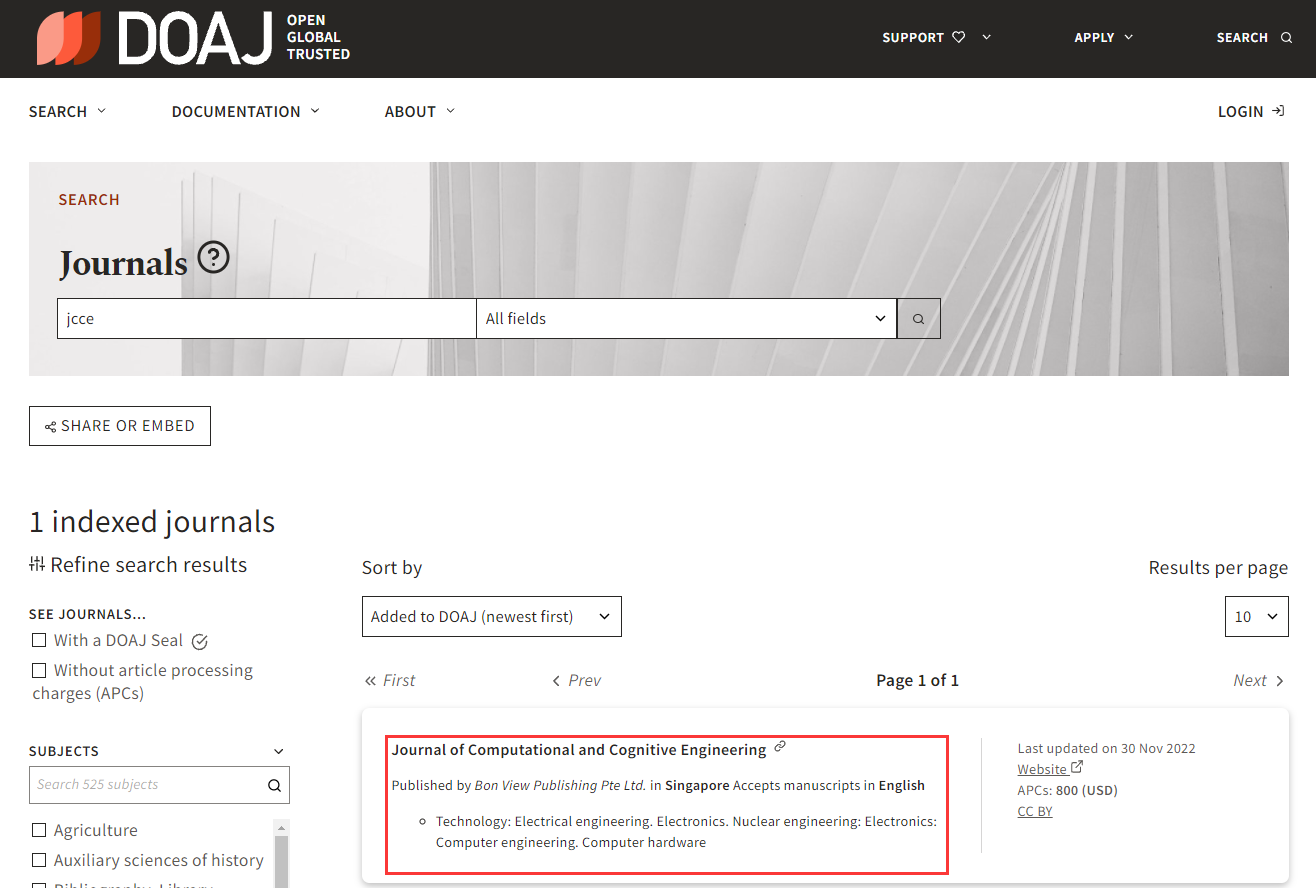This screenshot has width=1316, height=888.
Task: Open the Search navigation menu
Action: pos(67,111)
